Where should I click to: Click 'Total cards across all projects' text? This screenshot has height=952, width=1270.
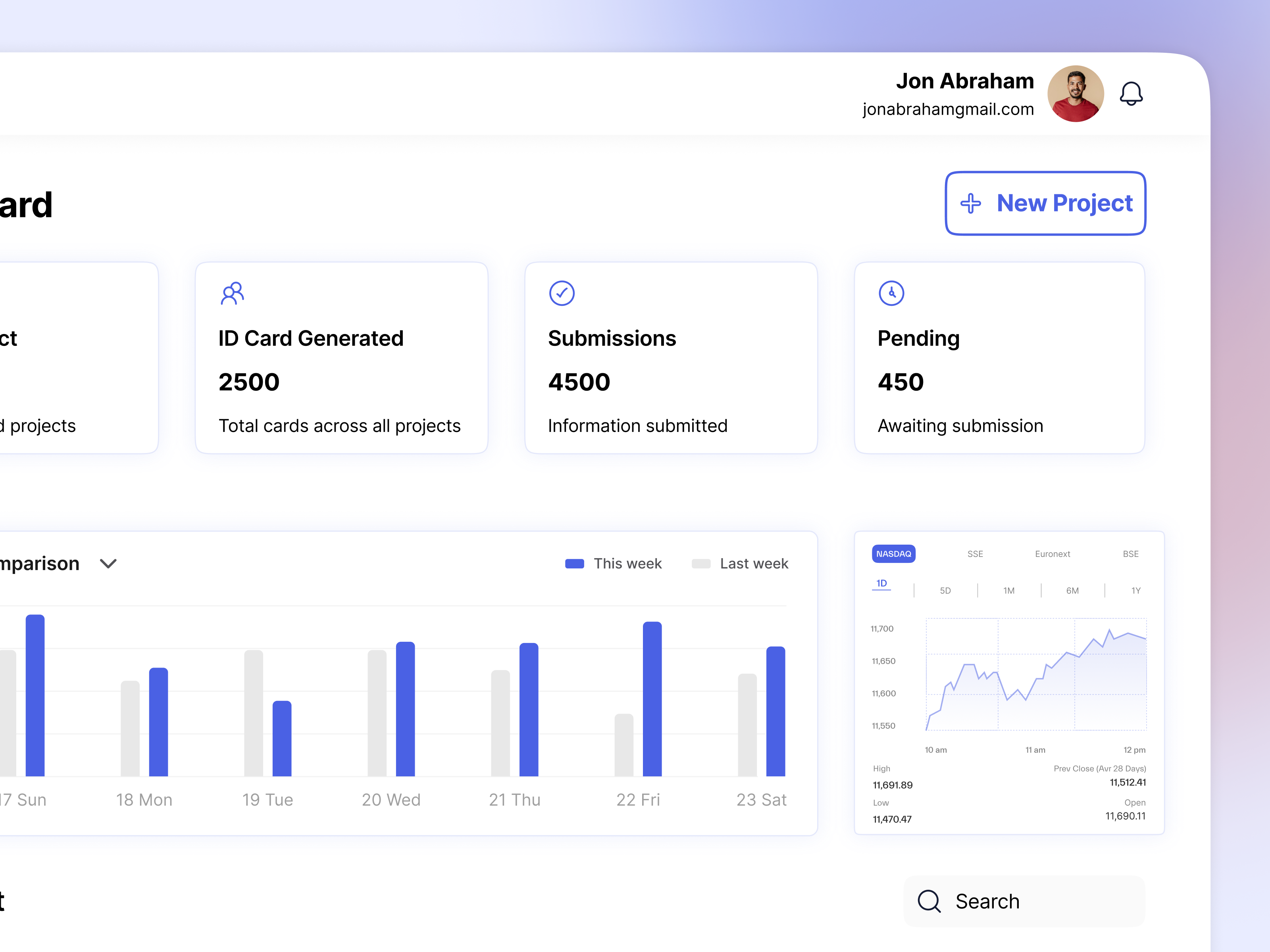[339, 426]
